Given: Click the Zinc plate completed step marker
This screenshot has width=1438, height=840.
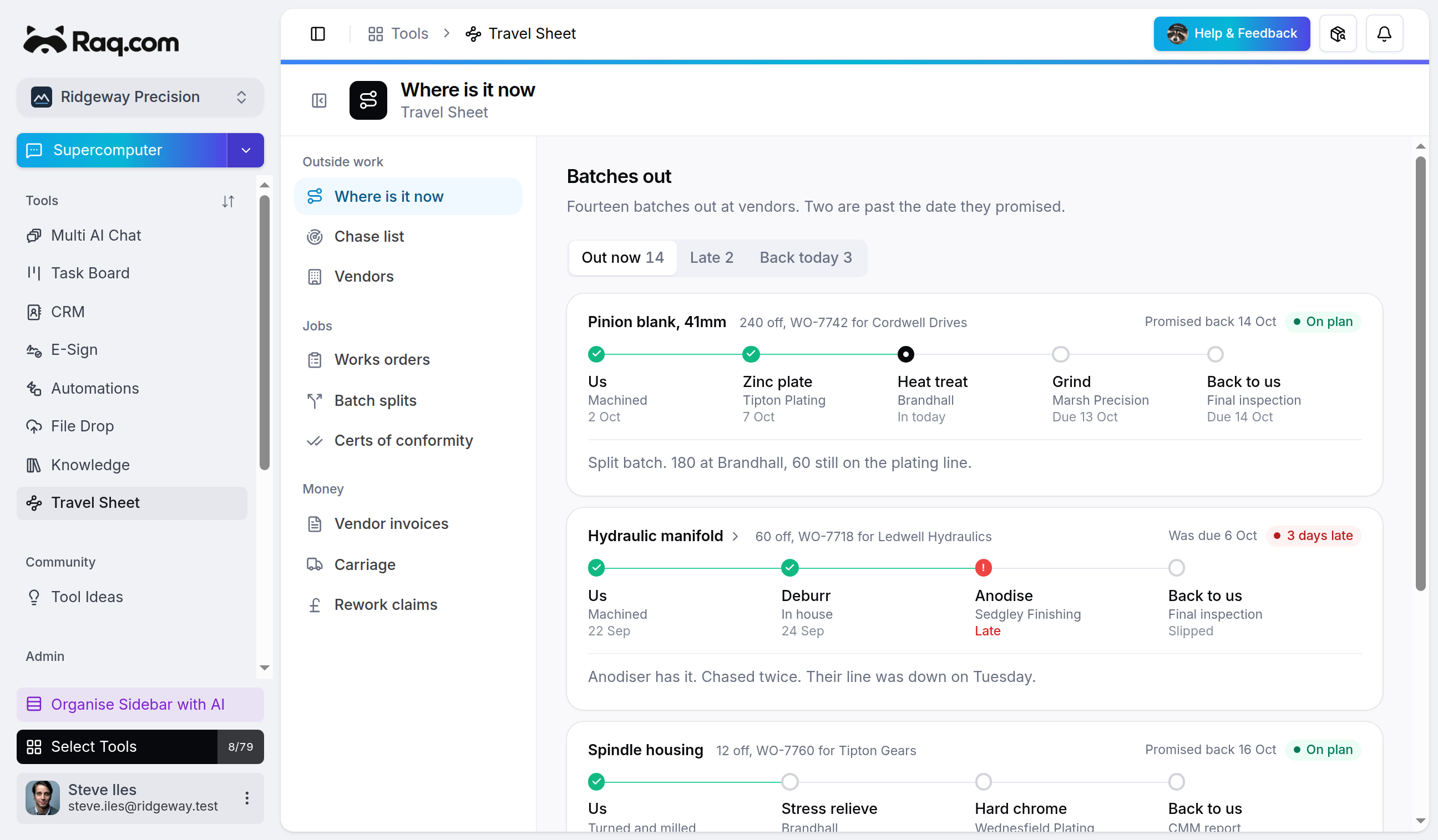Looking at the screenshot, I should tap(751, 354).
